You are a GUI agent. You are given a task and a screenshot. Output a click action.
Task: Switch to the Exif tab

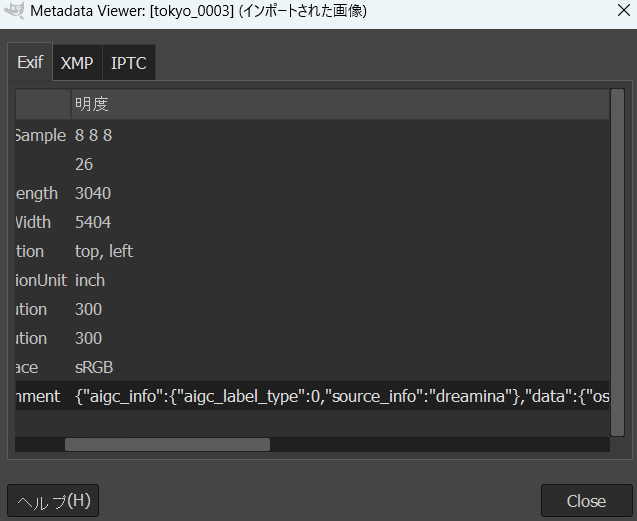click(x=30, y=62)
